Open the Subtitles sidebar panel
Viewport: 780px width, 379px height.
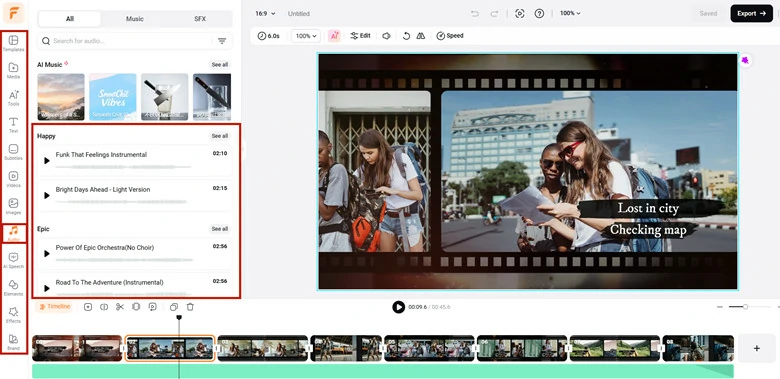coord(13,152)
